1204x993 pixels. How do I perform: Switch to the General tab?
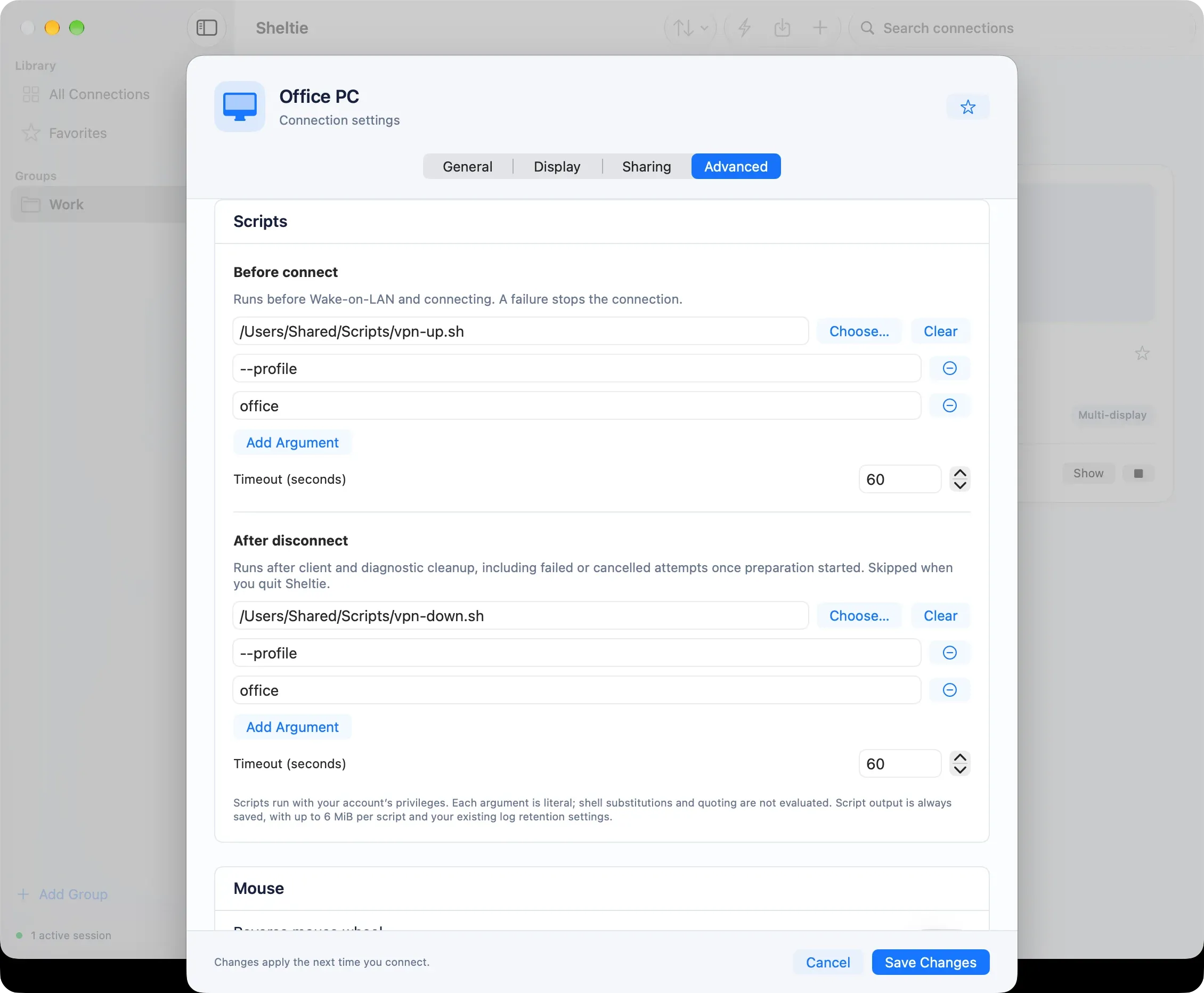point(467,166)
